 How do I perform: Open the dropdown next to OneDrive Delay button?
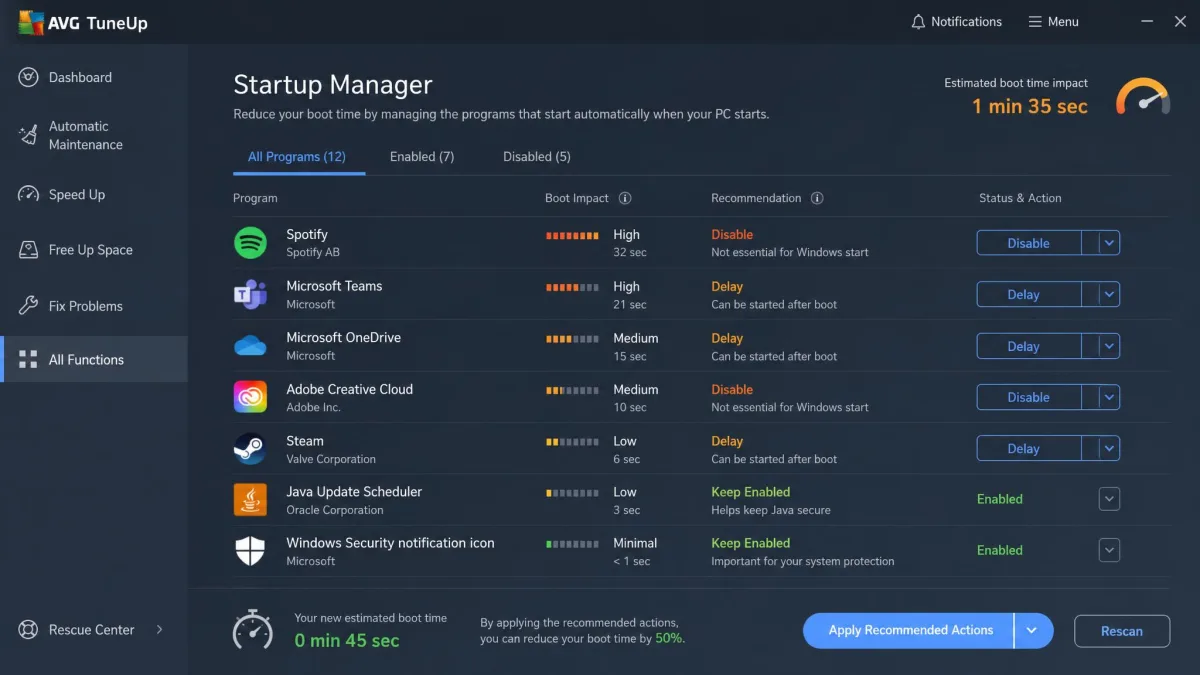pyautogui.click(x=1109, y=346)
